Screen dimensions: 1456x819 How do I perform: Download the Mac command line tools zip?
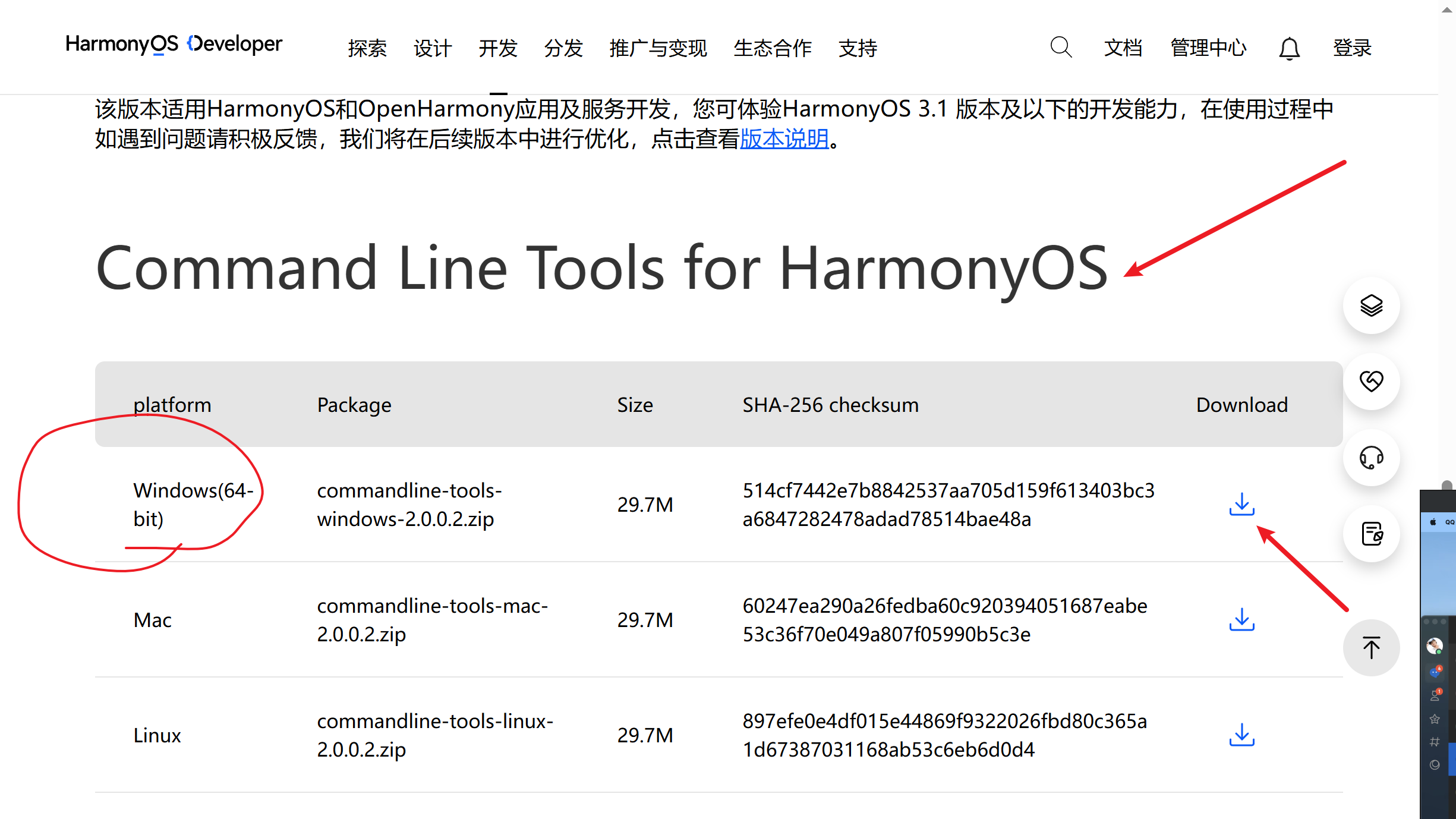coord(1241,619)
